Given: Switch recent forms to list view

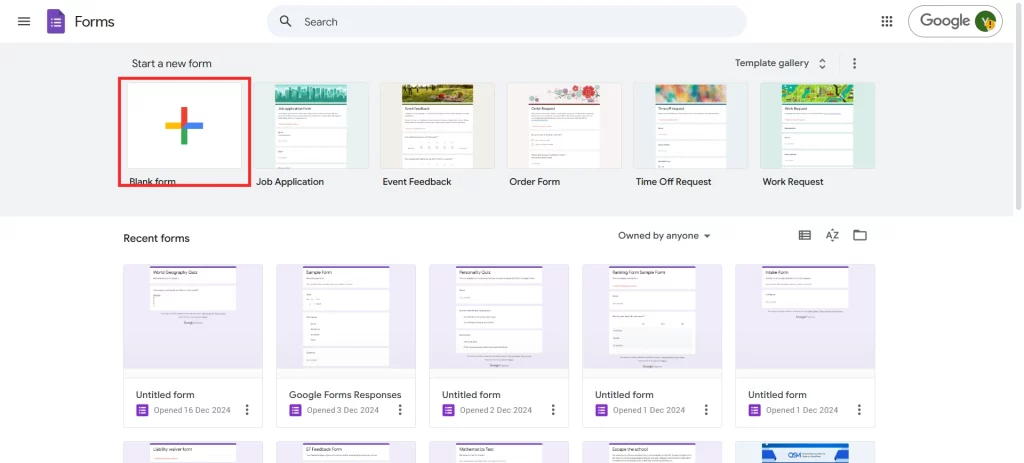Looking at the screenshot, I should tap(805, 235).
